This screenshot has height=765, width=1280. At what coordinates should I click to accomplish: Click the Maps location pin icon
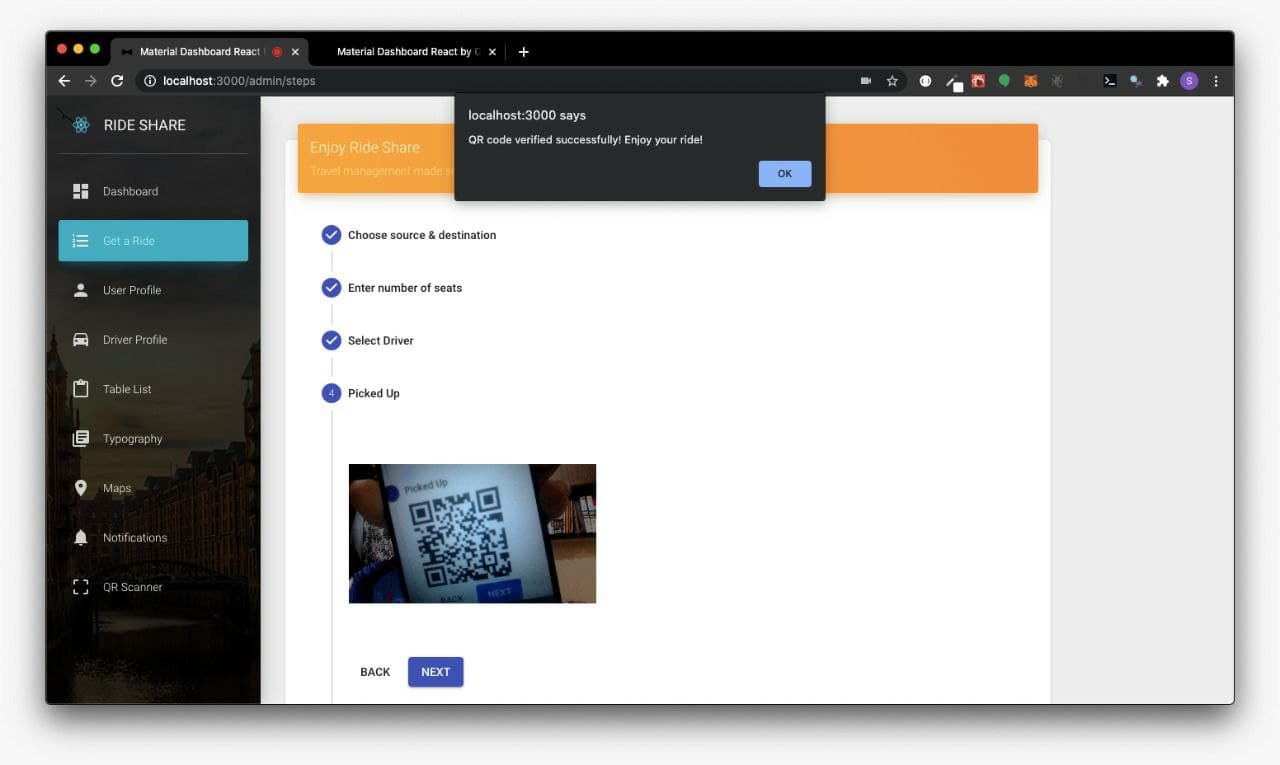point(81,488)
